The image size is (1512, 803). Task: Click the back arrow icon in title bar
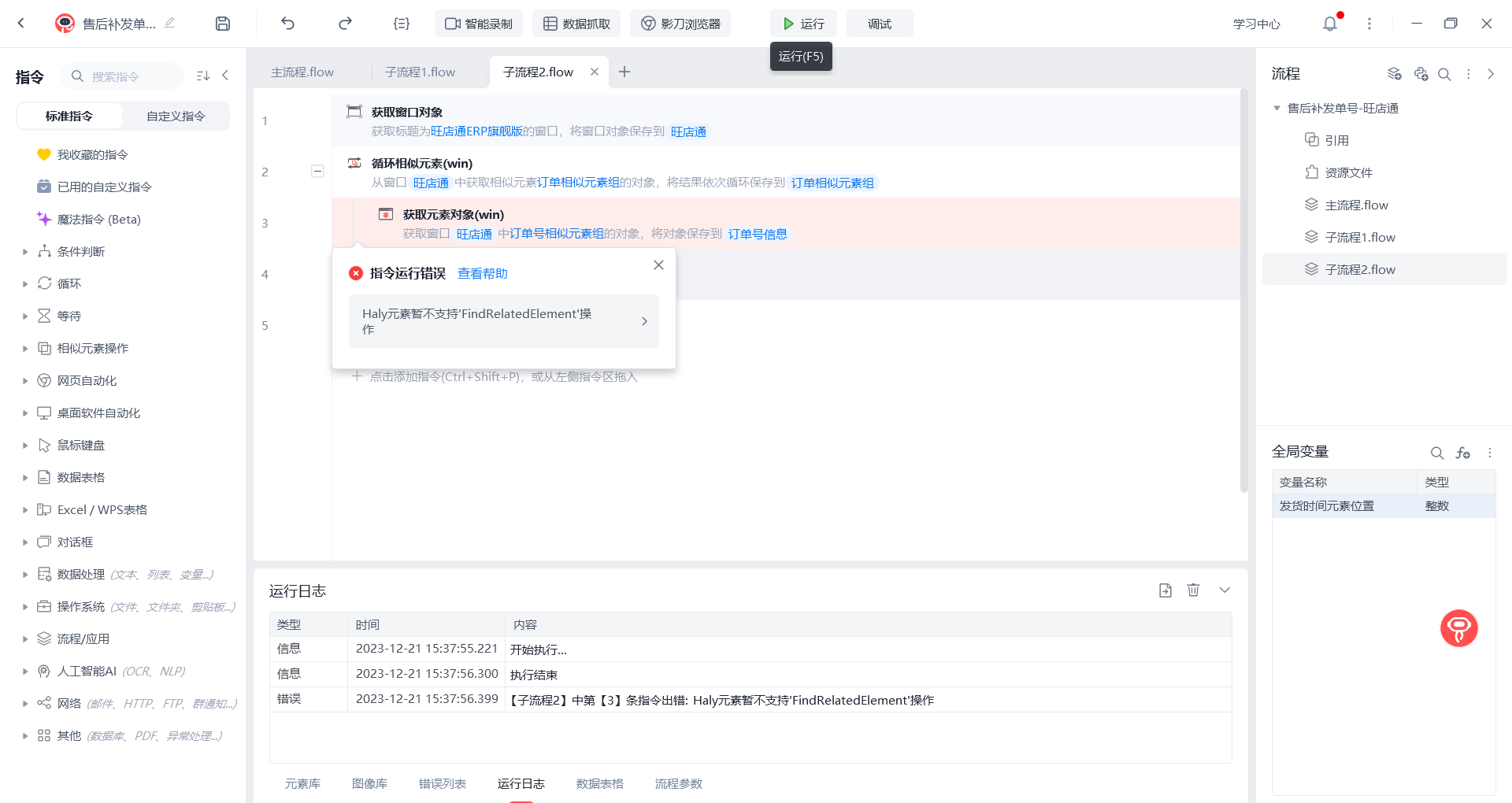click(21, 24)
